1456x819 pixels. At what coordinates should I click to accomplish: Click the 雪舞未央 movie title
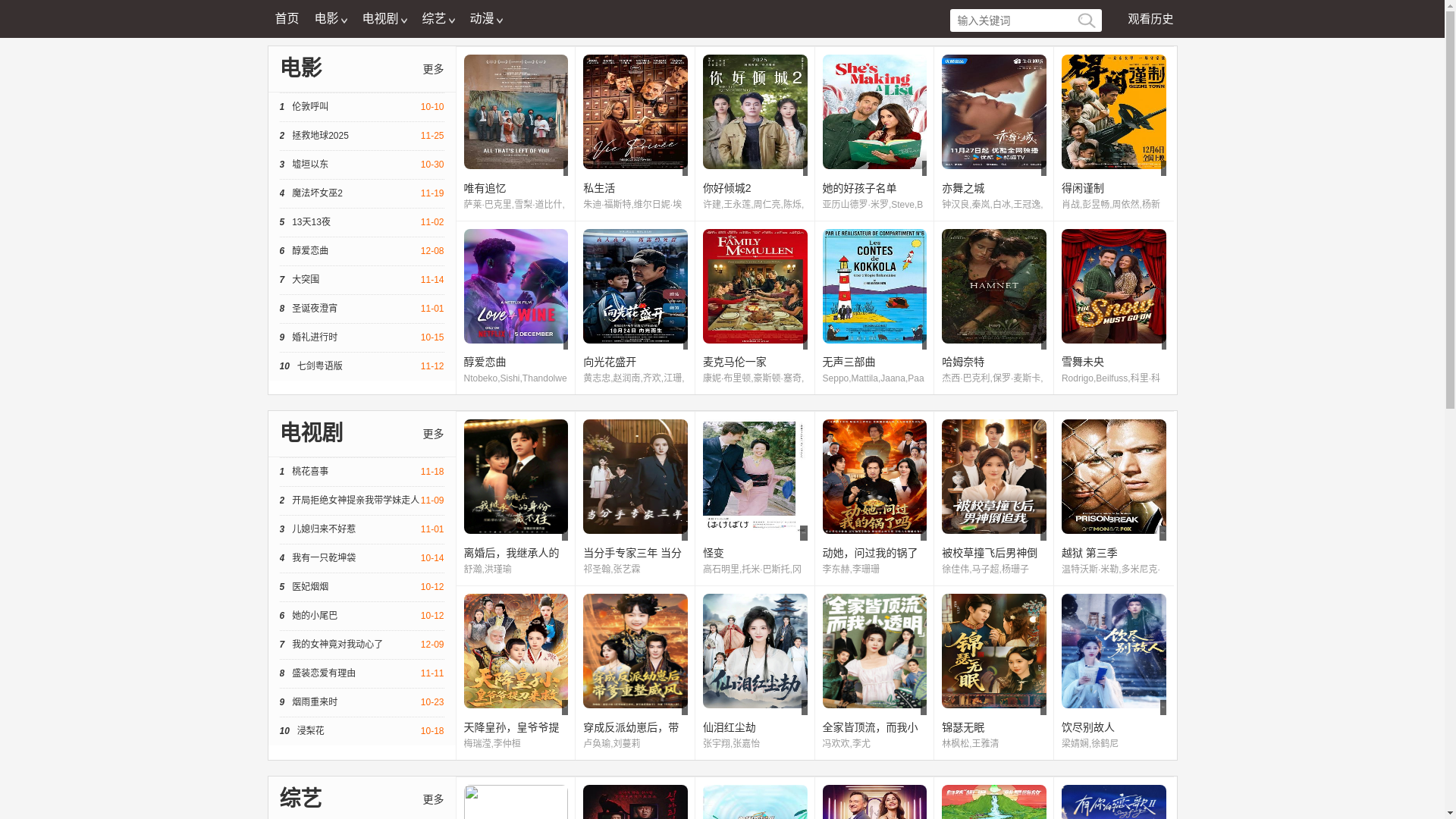1082,362
